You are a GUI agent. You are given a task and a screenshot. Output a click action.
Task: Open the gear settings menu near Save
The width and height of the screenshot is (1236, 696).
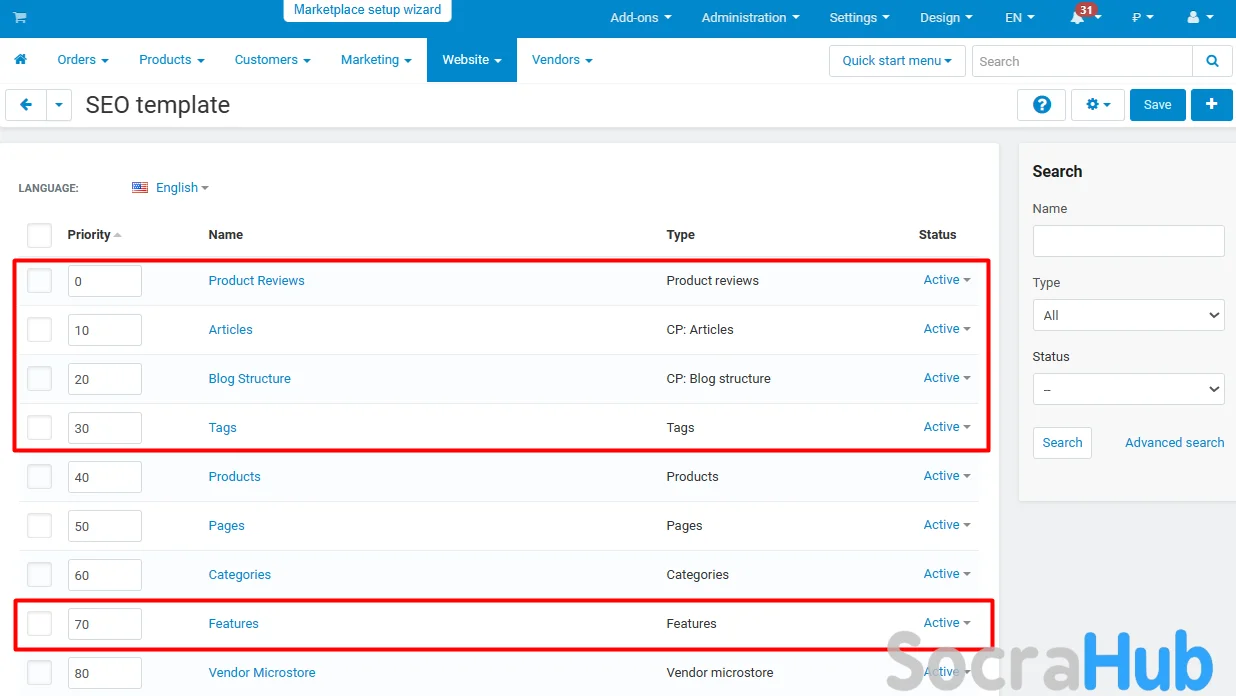(1097, 105)
